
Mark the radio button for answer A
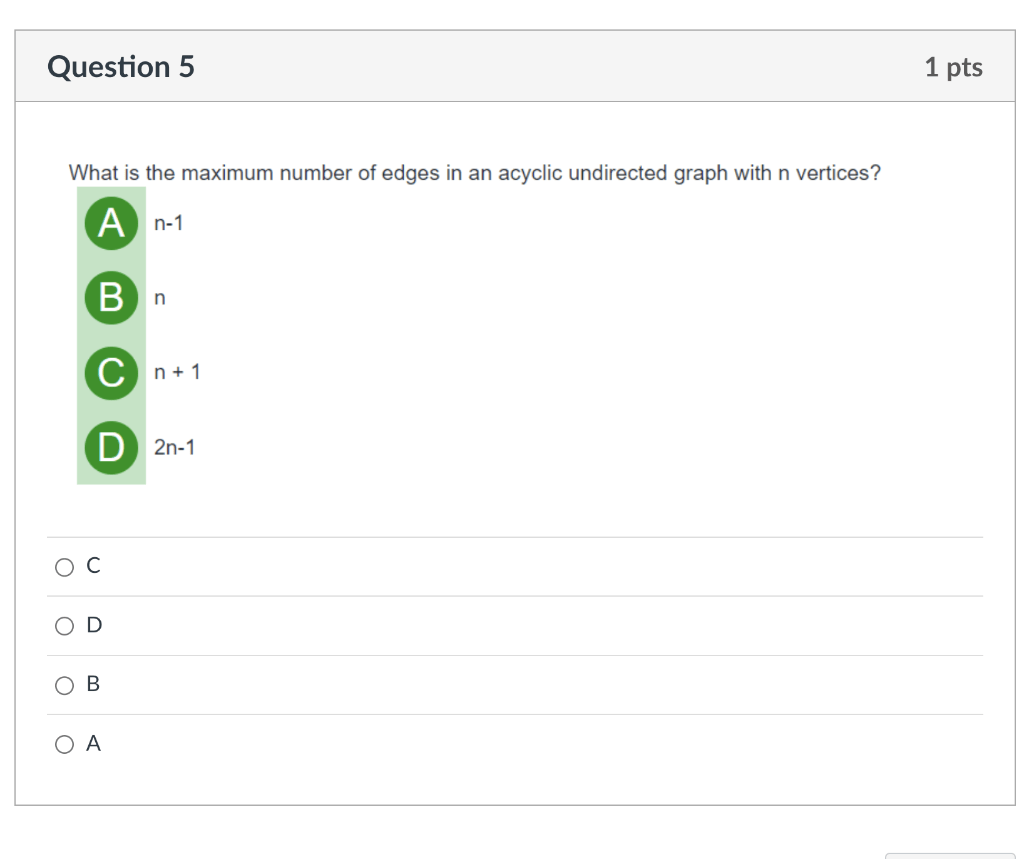coord(65,744)
